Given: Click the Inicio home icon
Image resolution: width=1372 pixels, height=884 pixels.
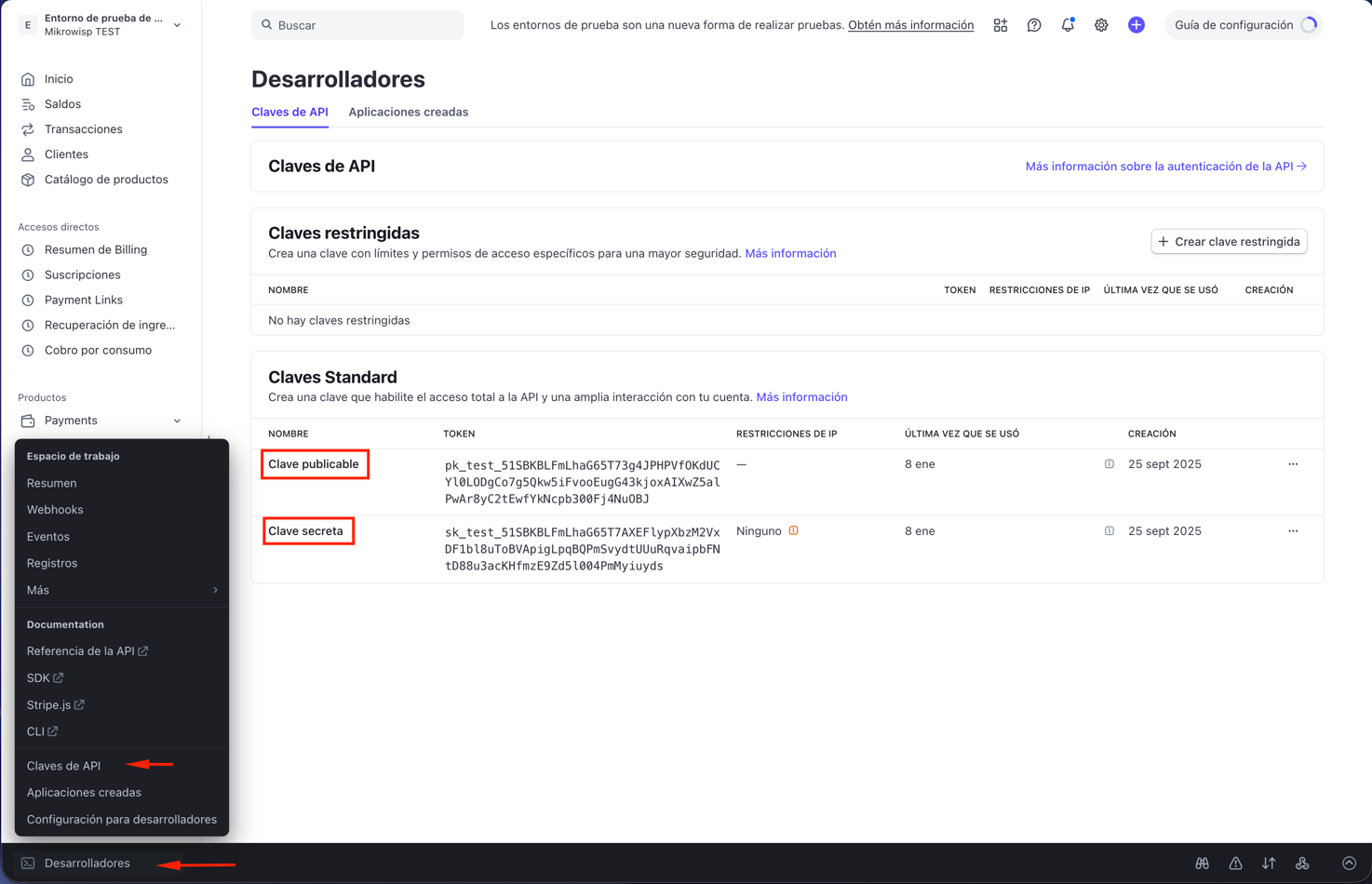Looking at the screenshot, I should pos(28,79).
